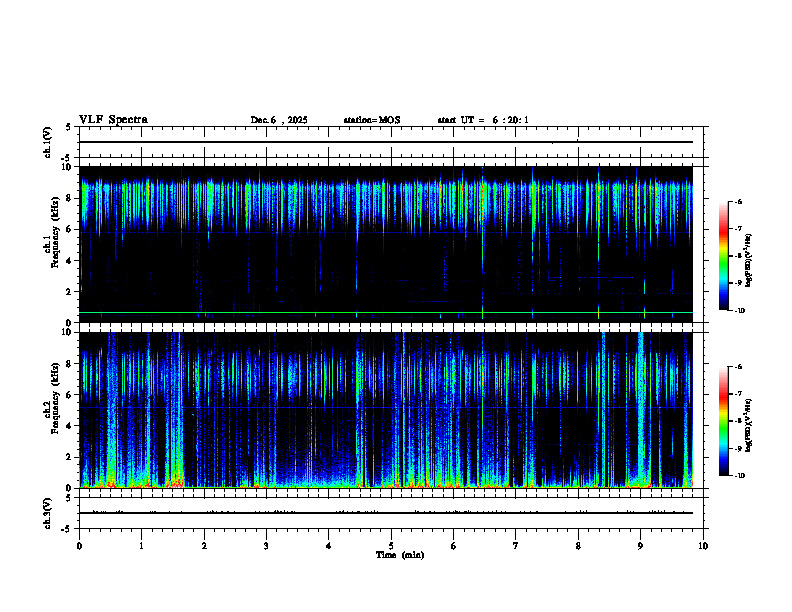
Task: Click the green horizontal line in ch.1 spectrogram
Action: point(386,313)
